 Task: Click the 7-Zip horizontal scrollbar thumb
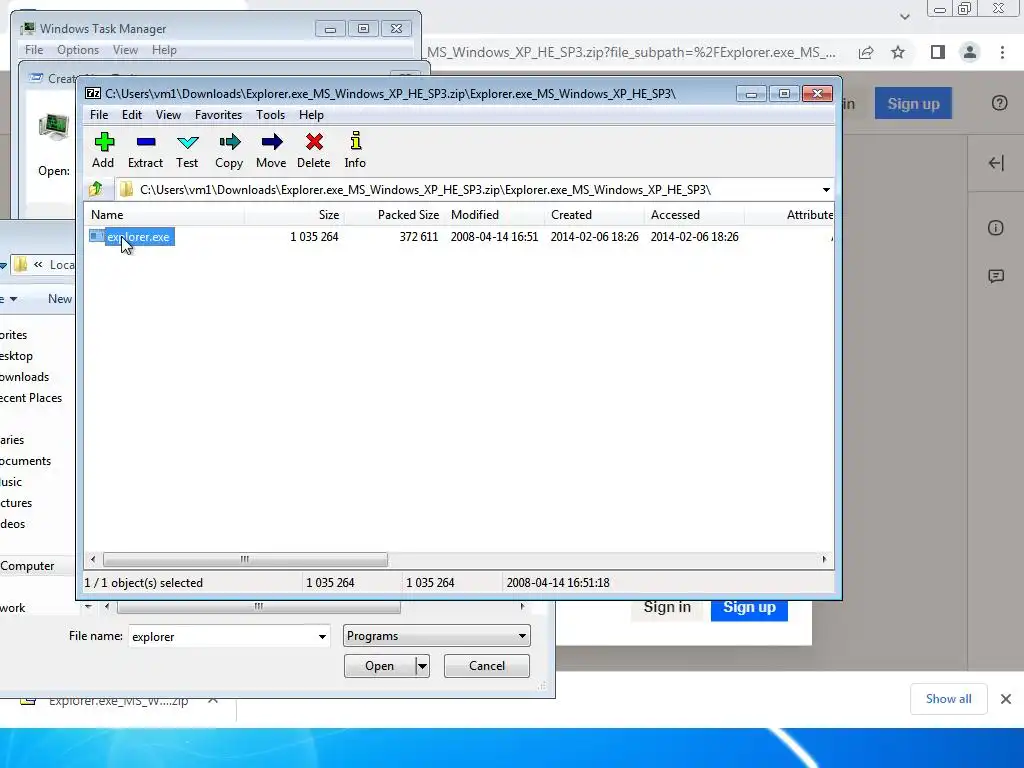click(x=245, y=560)
